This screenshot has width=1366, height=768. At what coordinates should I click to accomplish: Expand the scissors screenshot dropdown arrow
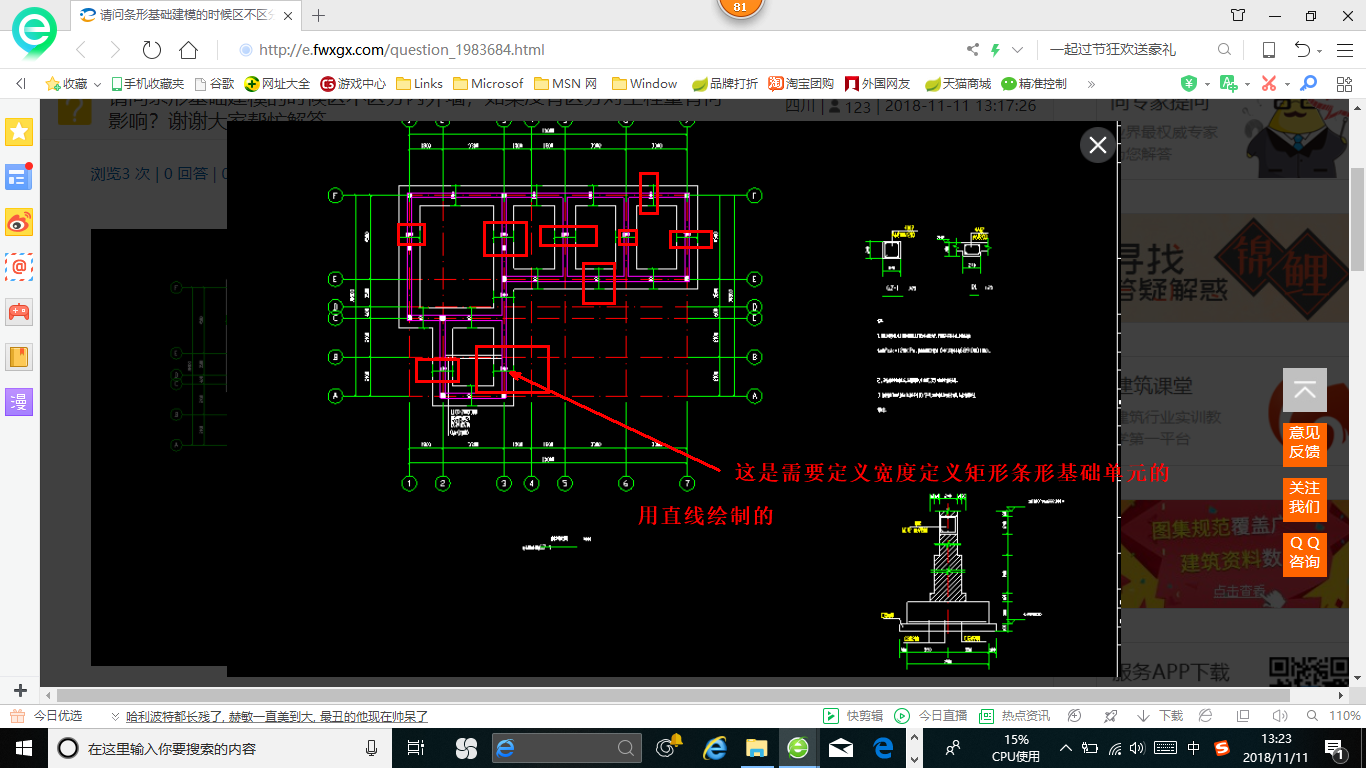(1286, 85)
